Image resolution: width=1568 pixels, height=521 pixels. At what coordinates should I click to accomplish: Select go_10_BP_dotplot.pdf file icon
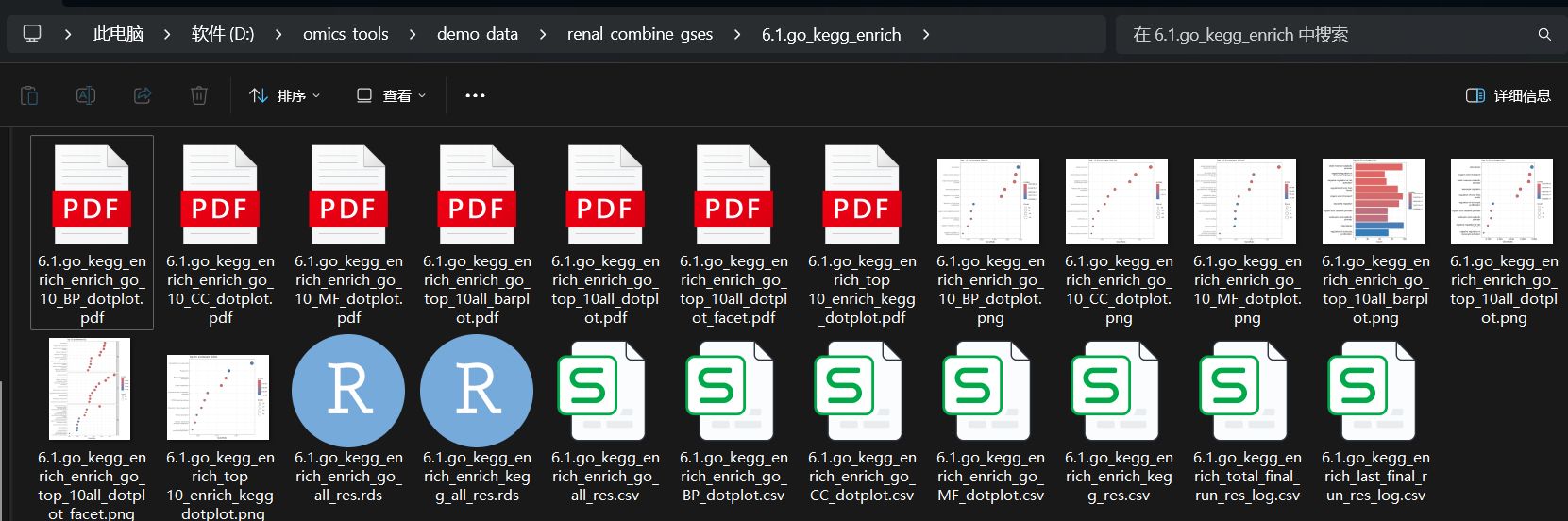click(x=92, y=194)
